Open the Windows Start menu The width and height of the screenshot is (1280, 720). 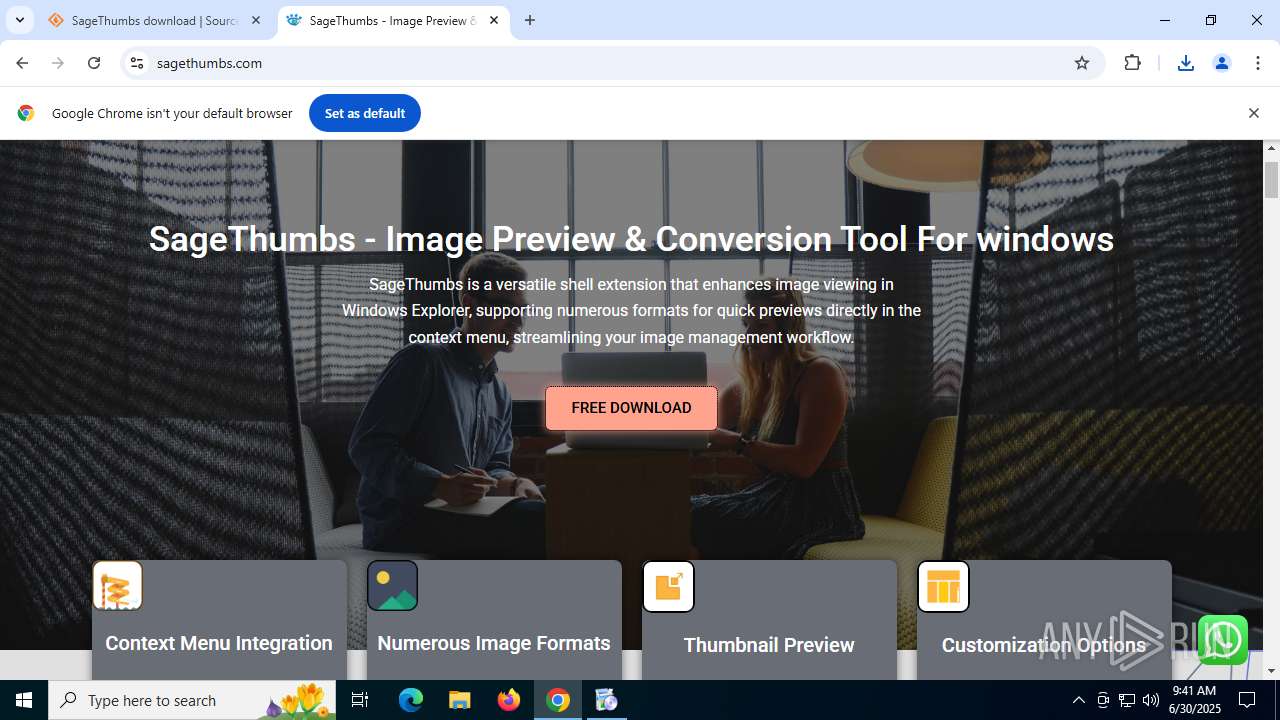[x=24, y=700]
